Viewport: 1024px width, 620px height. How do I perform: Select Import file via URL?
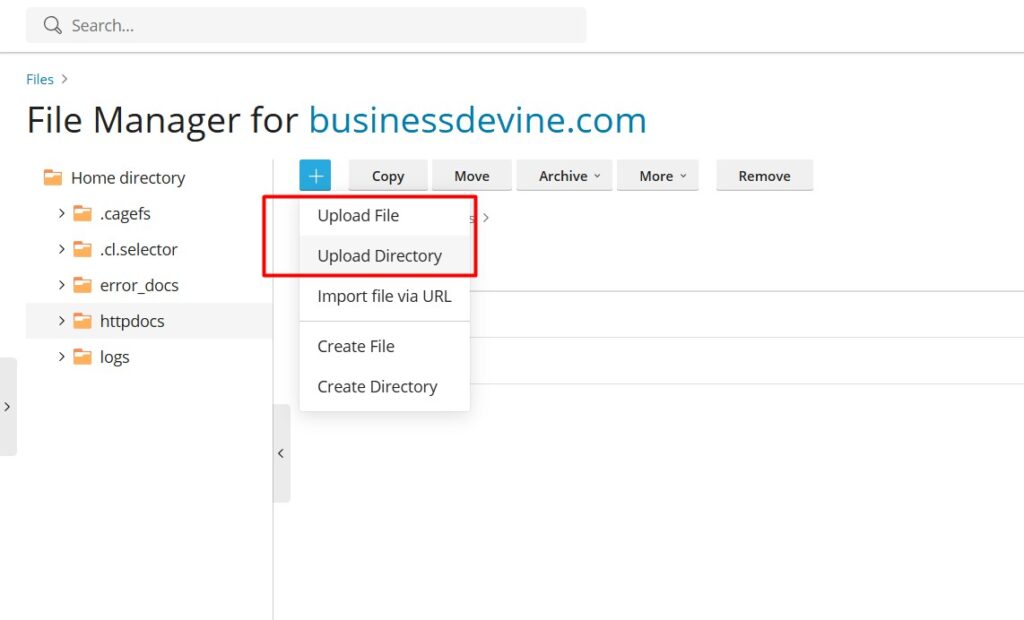pos(385,297)
